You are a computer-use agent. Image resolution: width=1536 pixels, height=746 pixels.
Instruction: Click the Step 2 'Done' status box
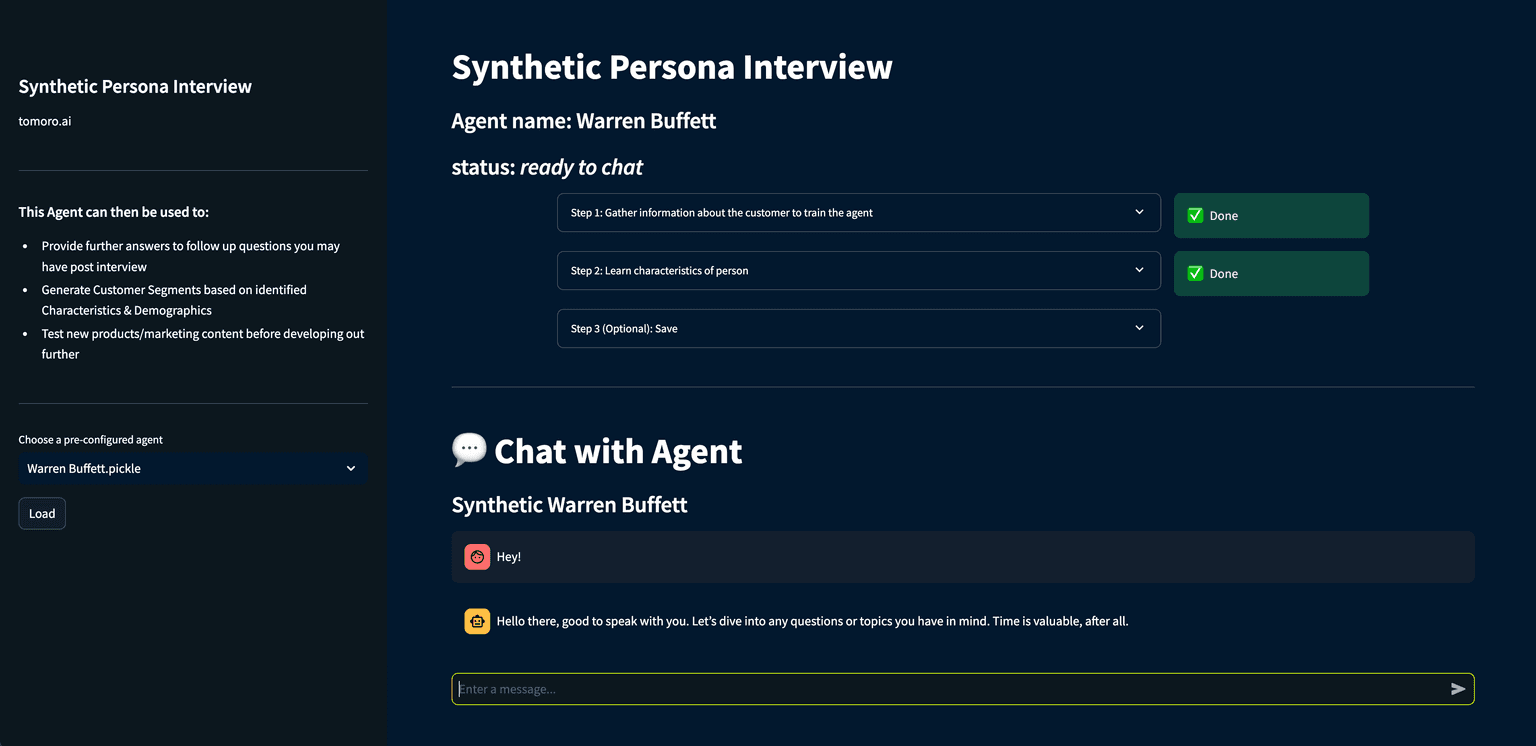coord(1271,273)
